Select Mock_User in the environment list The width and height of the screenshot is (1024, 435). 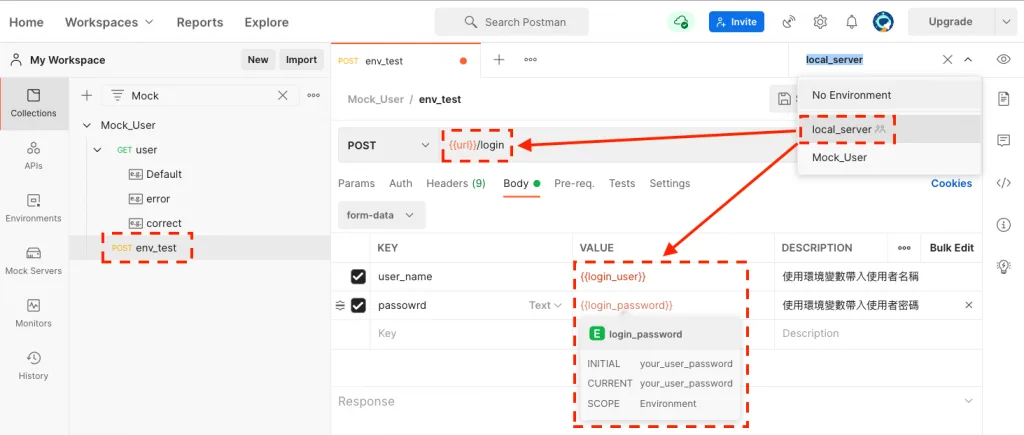click(x=839, y=157)
